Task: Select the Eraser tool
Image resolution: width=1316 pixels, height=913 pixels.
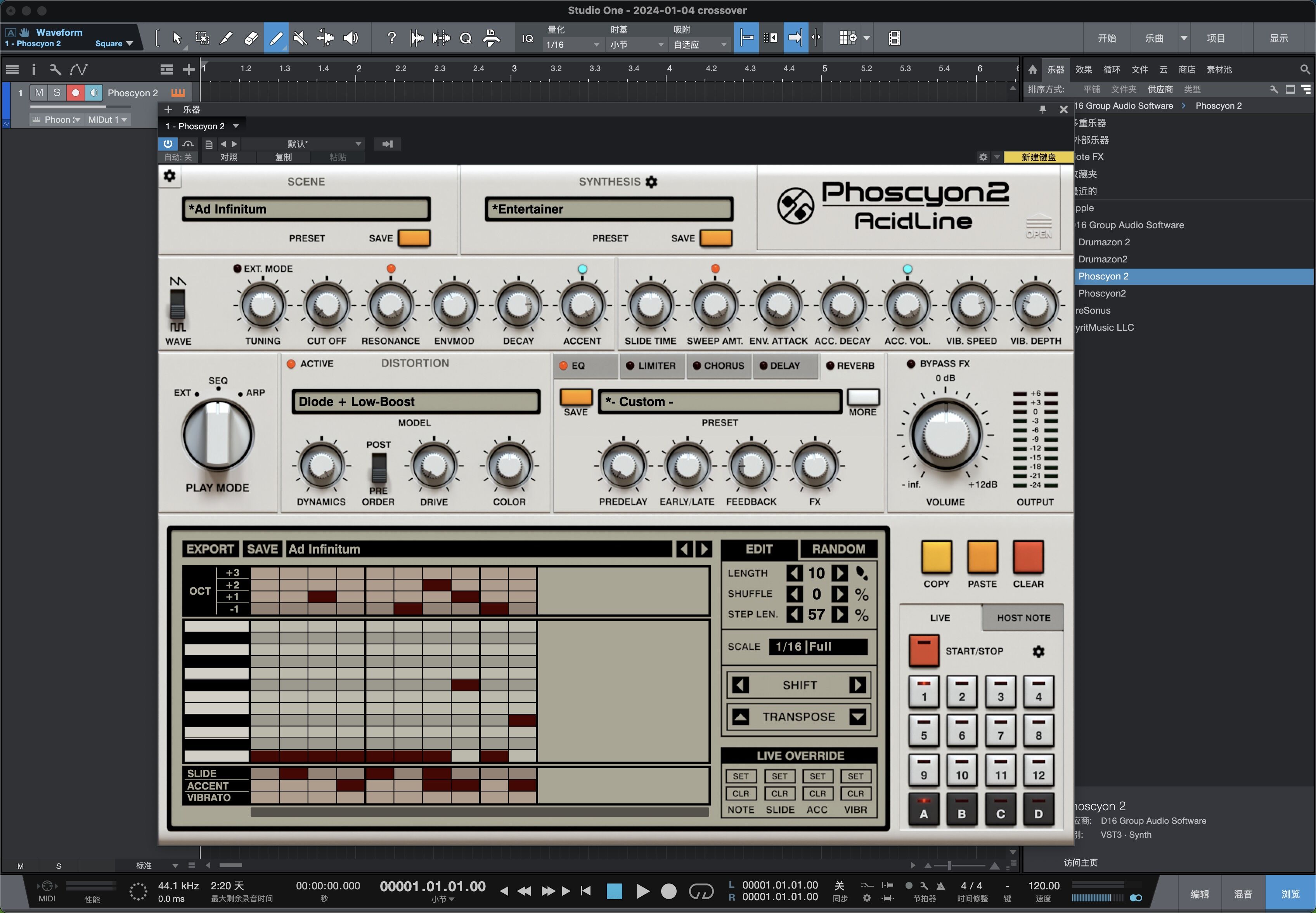Action: coord(251,38)
